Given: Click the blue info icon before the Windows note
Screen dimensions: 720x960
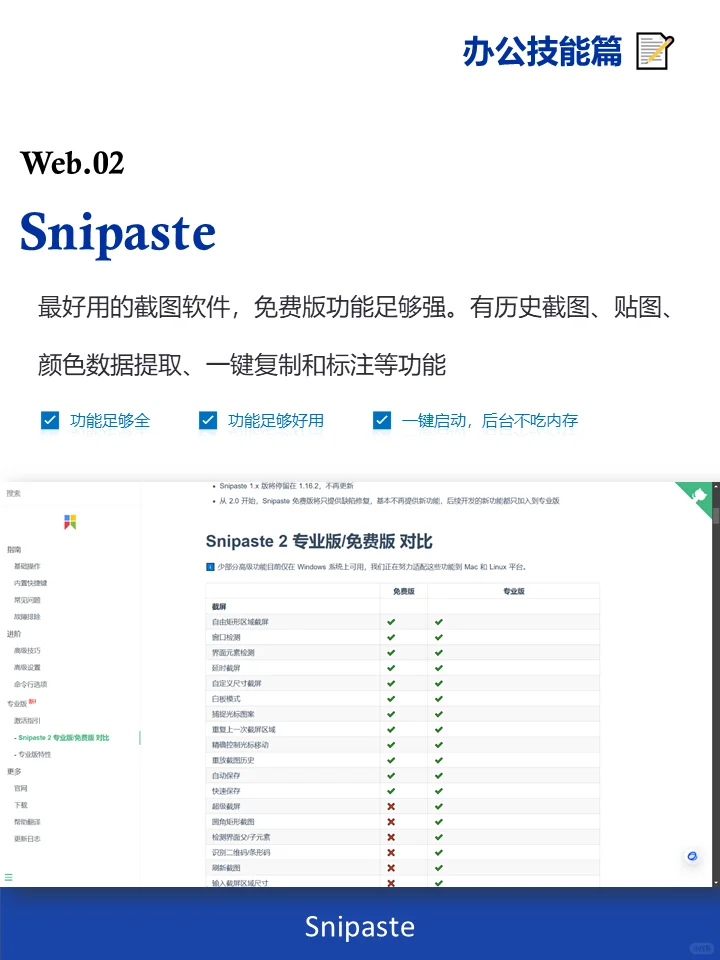Looking at the screenshot, I should 210,567.
